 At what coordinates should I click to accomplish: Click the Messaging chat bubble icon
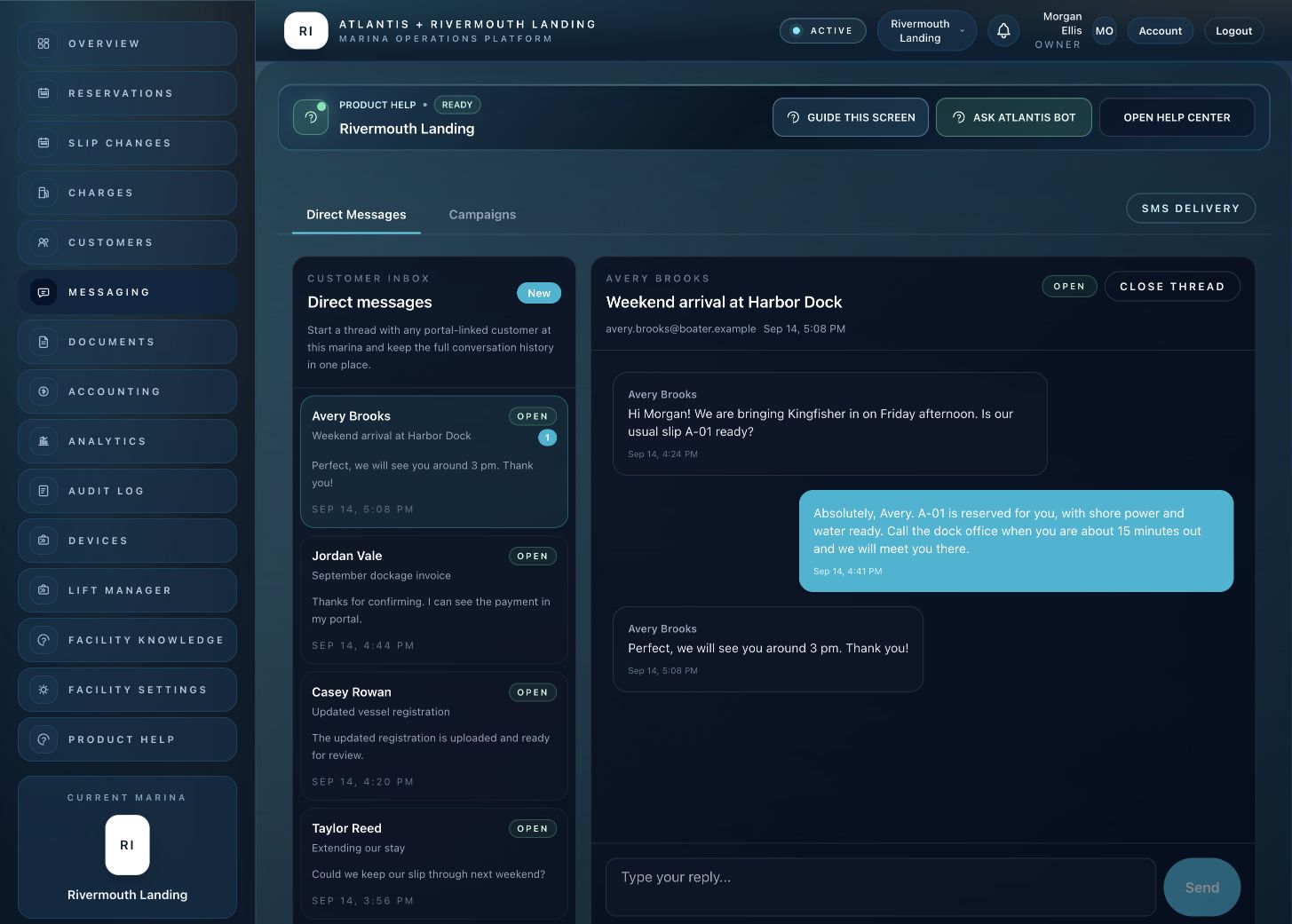[x=44, y=292]
